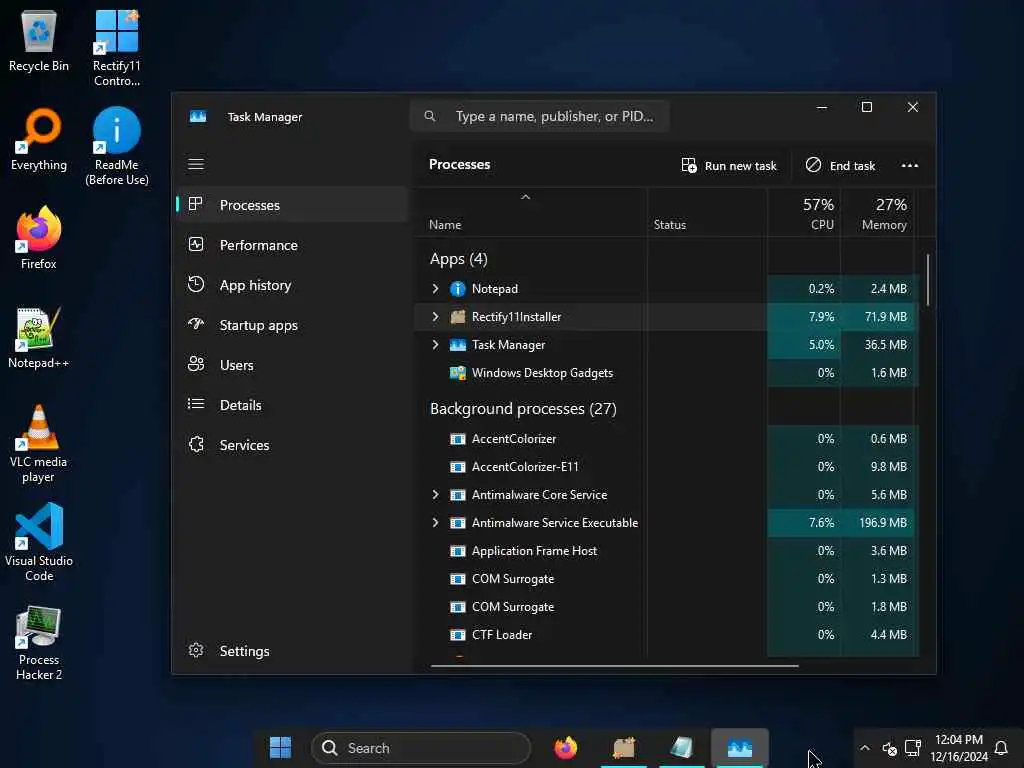Image resolution: width=1024 pixels, height=768 pixels.
Task: Expand the Rectify11Installer process group
Action: [x=436, y=317]
